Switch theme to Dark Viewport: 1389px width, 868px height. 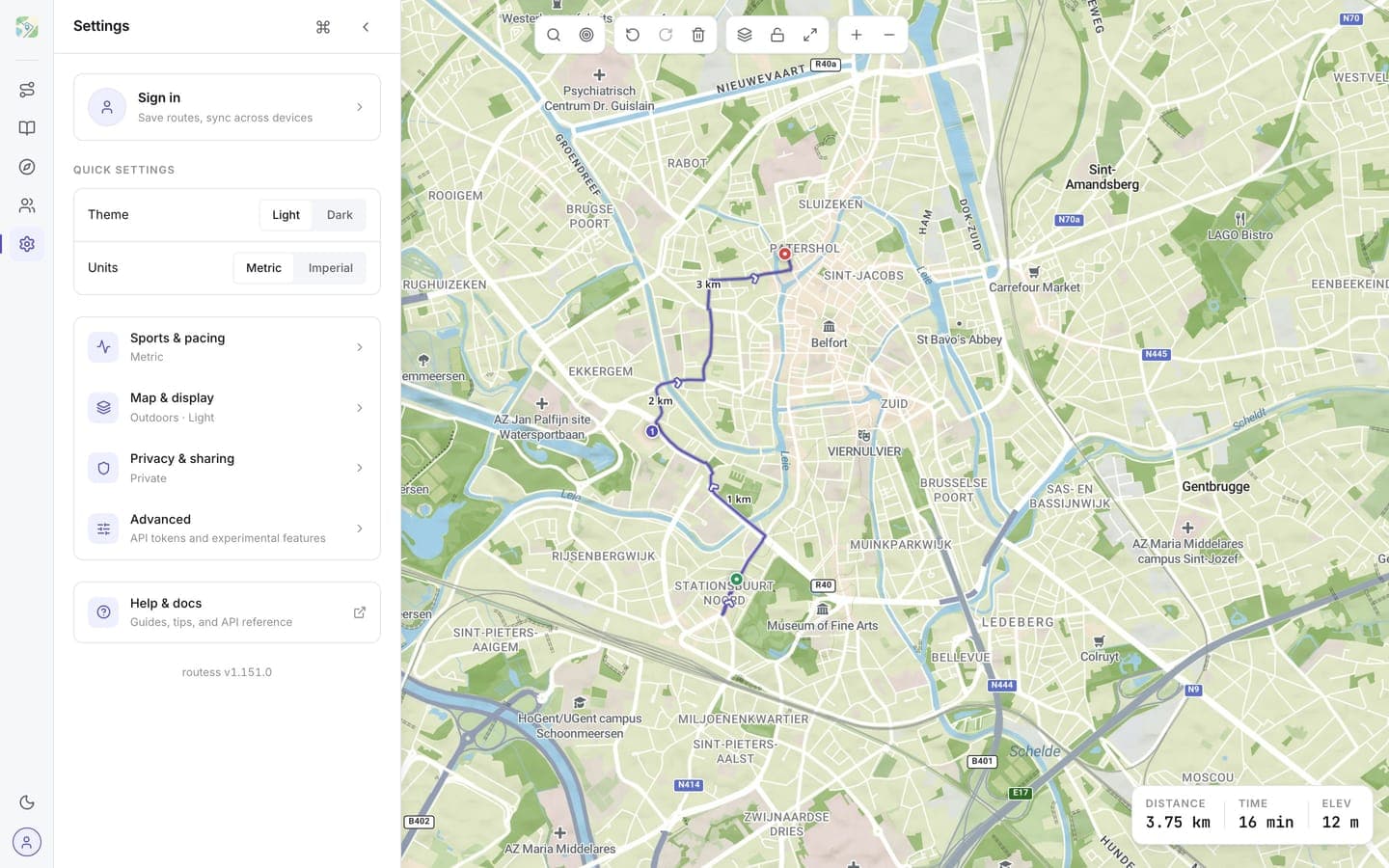click(x=340, y=215)
